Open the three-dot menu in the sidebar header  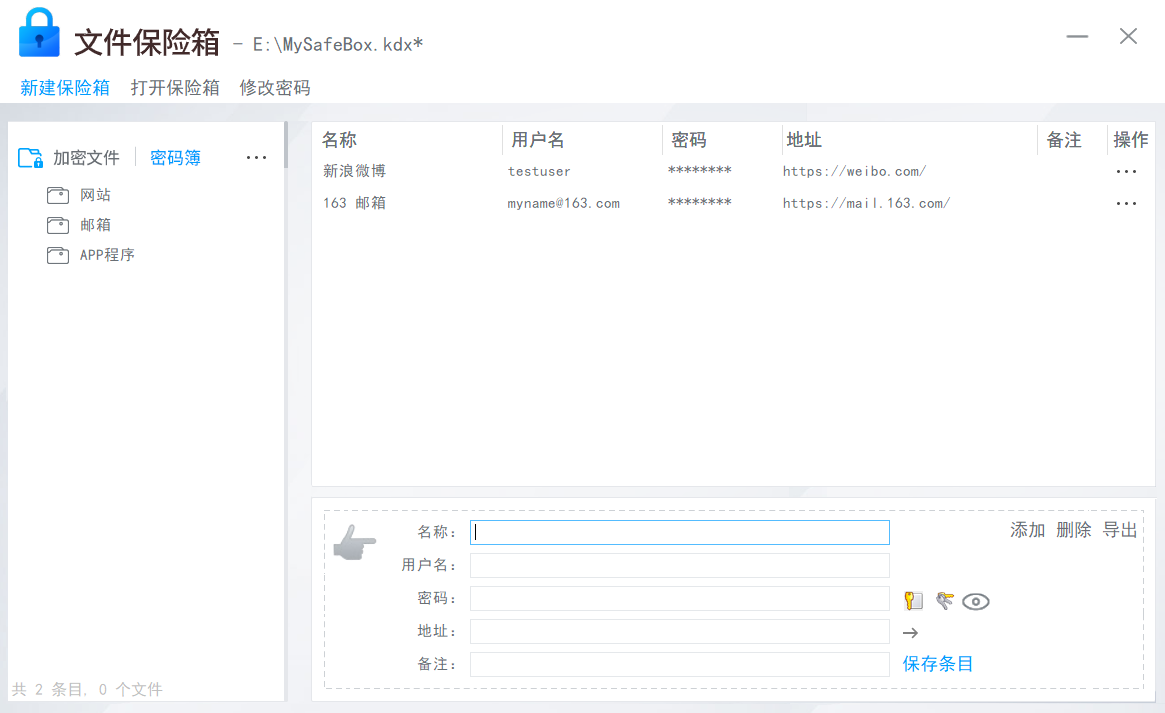(x=256, y=158)
